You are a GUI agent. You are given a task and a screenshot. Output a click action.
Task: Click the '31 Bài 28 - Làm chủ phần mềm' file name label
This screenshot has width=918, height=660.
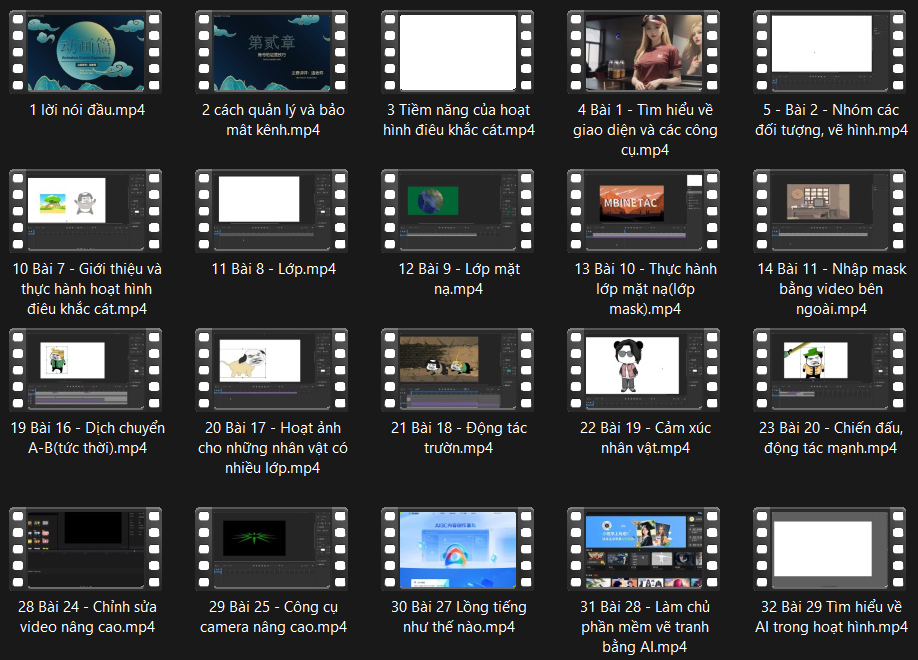tap(644, 627)
